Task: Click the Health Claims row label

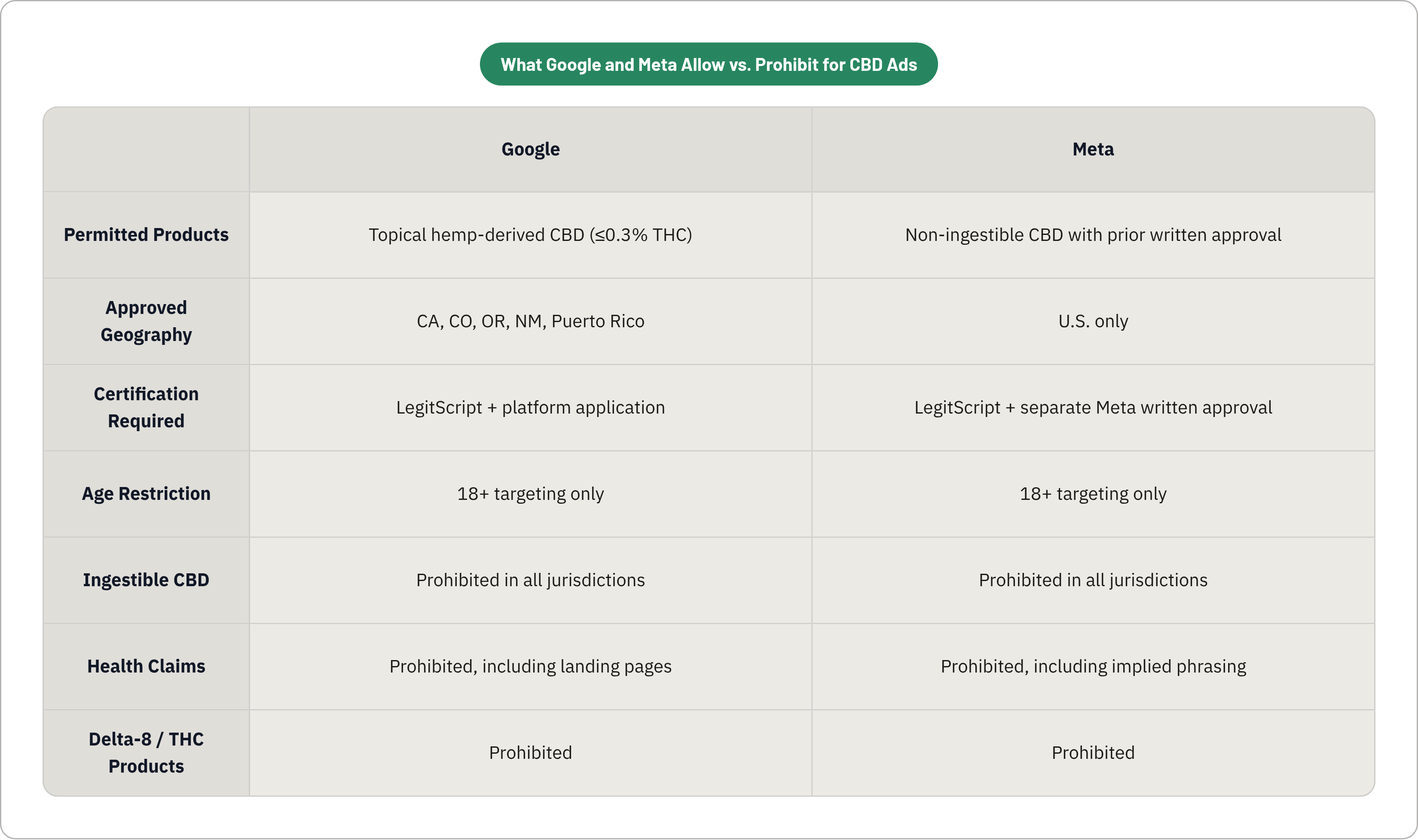Action: pos(146,666)
